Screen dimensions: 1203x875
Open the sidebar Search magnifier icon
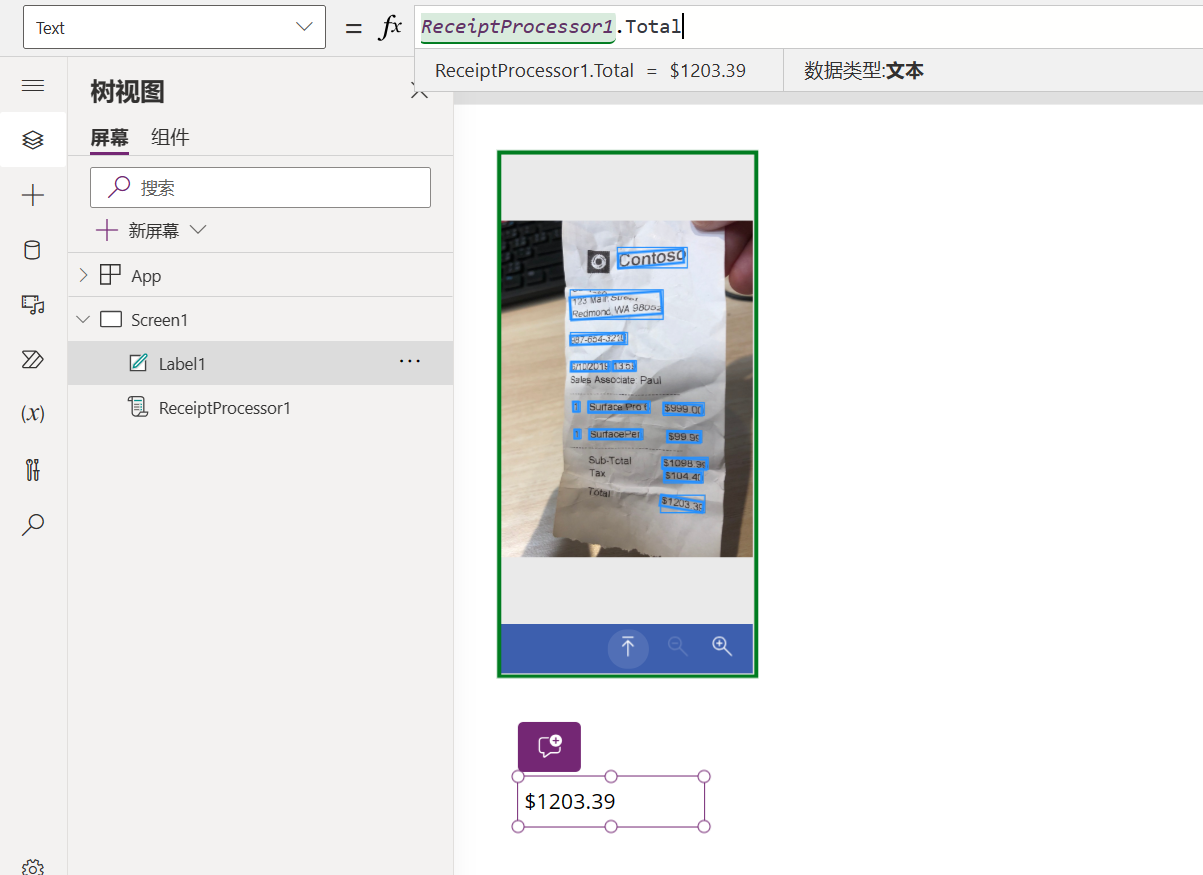click(x=33, y=524)
